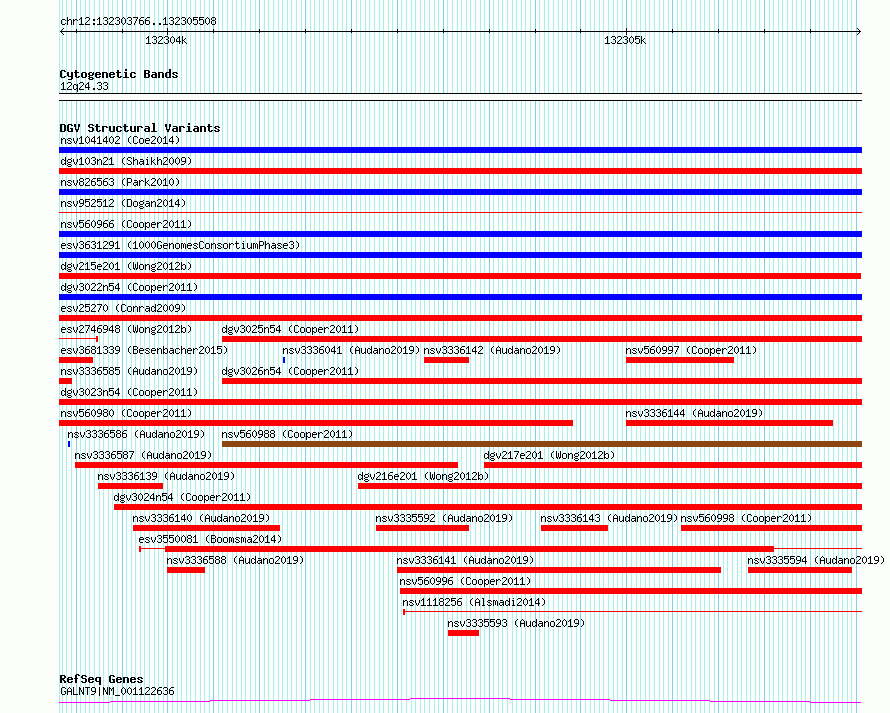This screenshot has width=890, height=713.
Task: Select nsv3336144 (Audano2019) label
Action: click(694, 413)
